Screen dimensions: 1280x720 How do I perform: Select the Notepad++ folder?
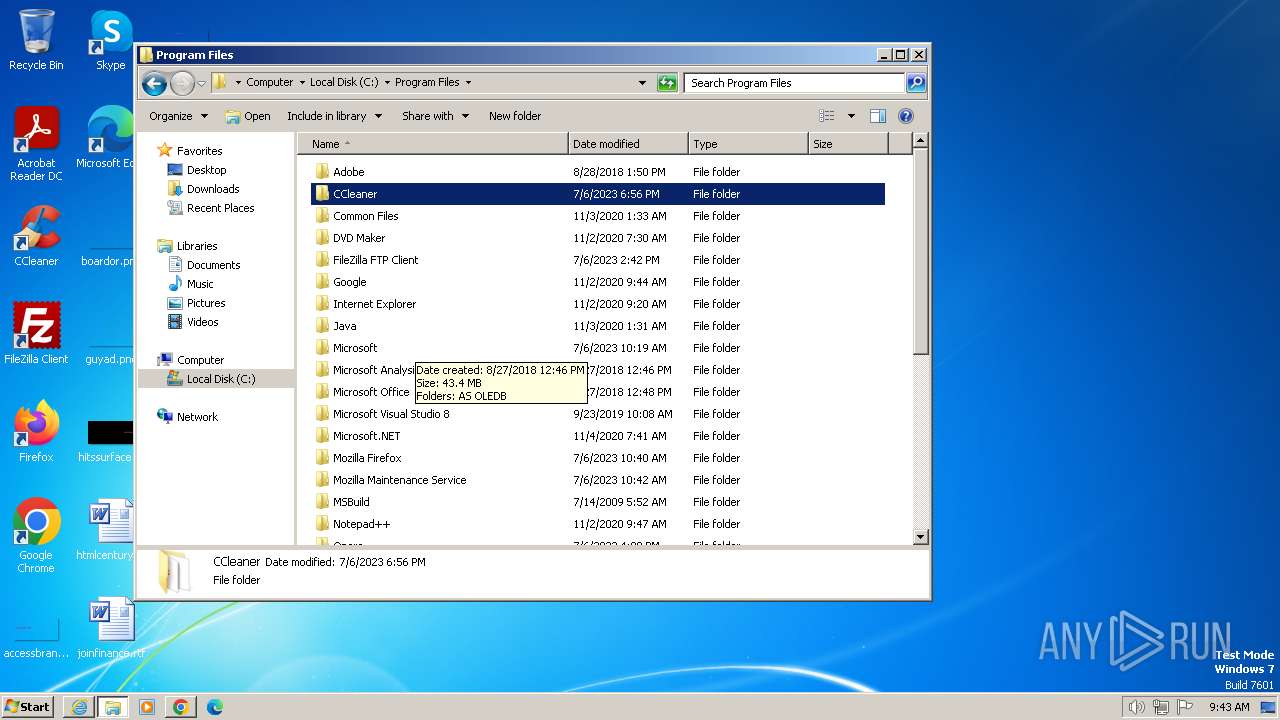tap(598, 524)
